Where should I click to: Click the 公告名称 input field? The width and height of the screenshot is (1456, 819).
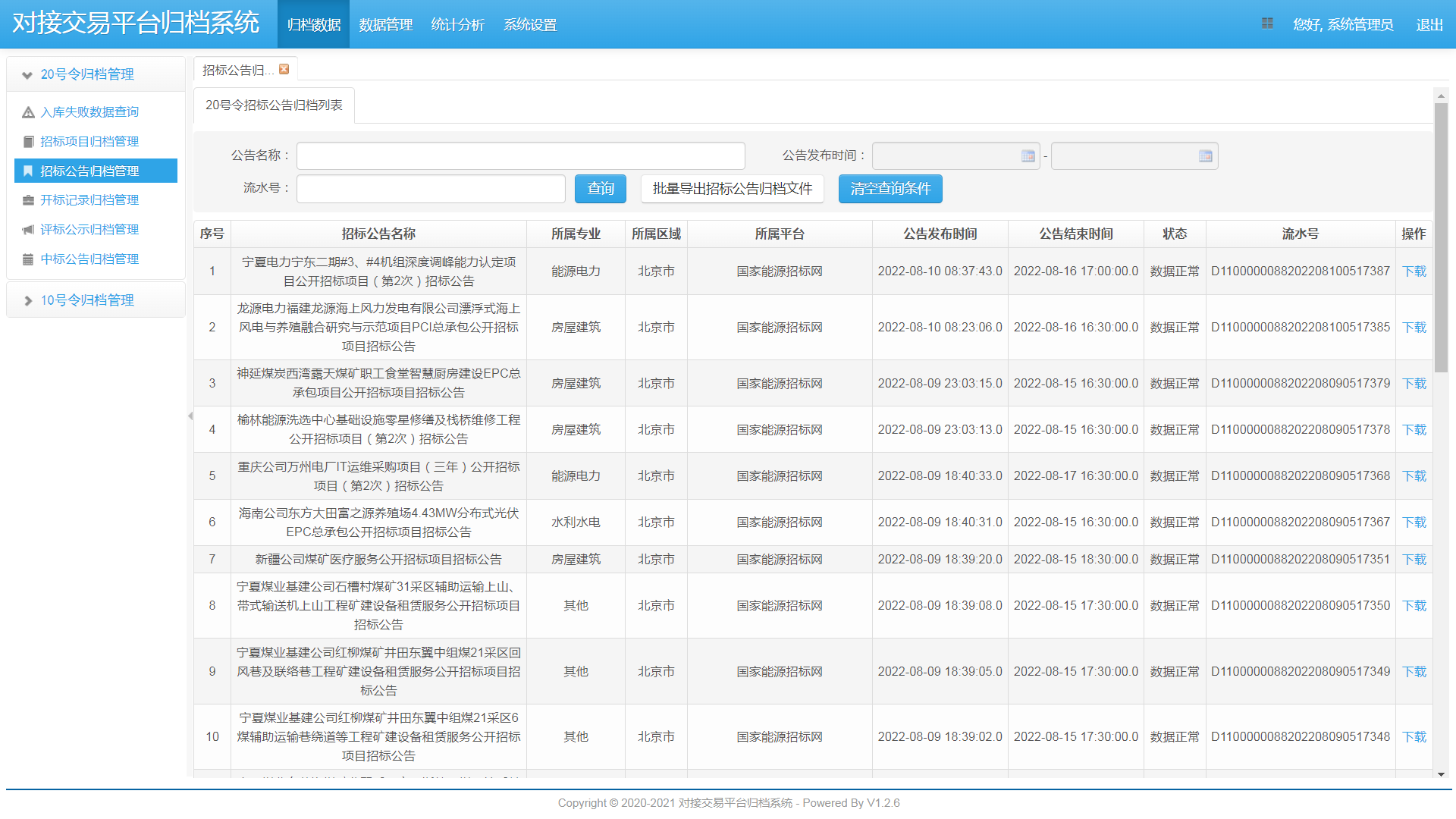point(520,156)
